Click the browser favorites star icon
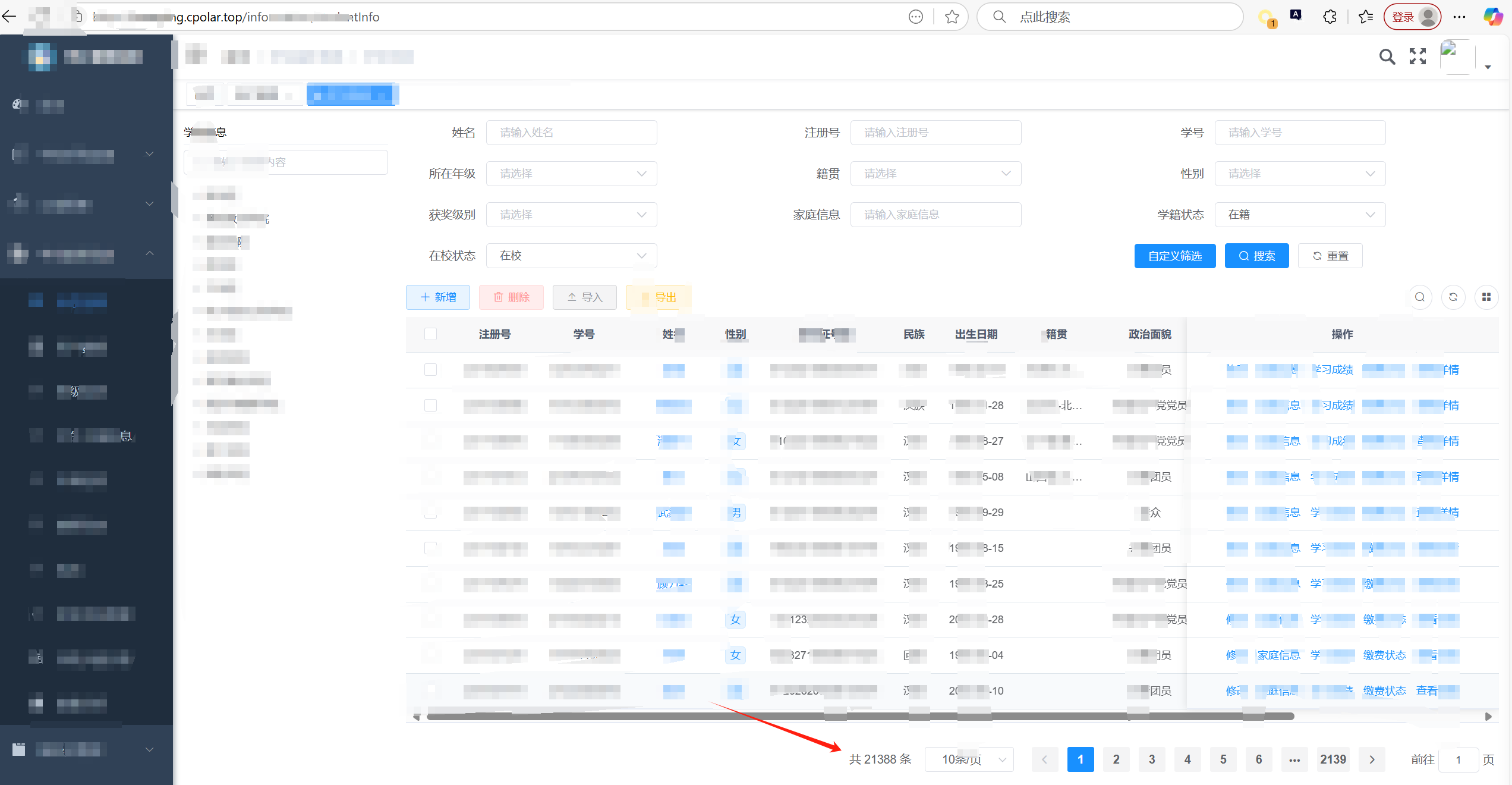Image resolution: width=1512 pixels, height=785 pixels. pos(952,17)
